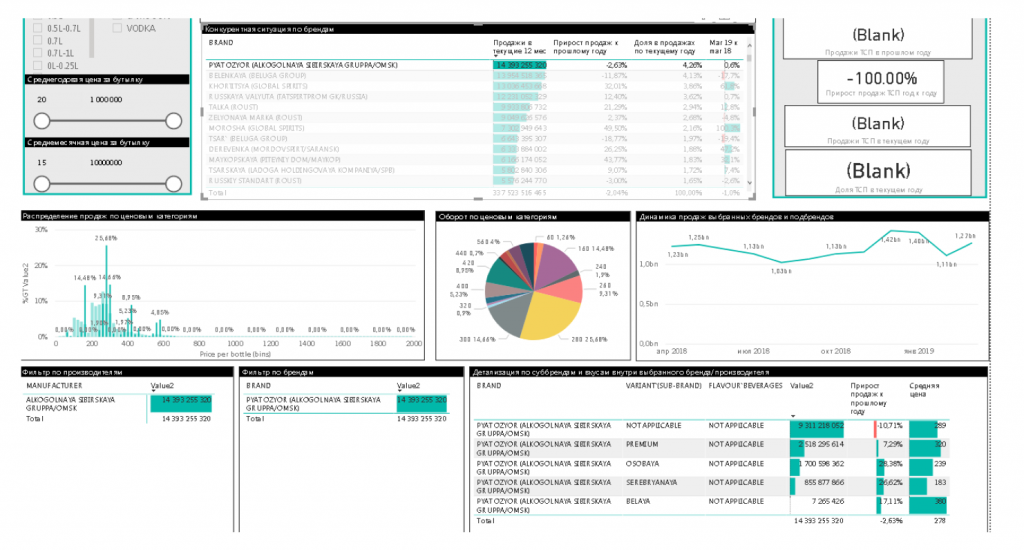Sort by 'Mar 19 к mar 18' column

click(x=724, y=46)
